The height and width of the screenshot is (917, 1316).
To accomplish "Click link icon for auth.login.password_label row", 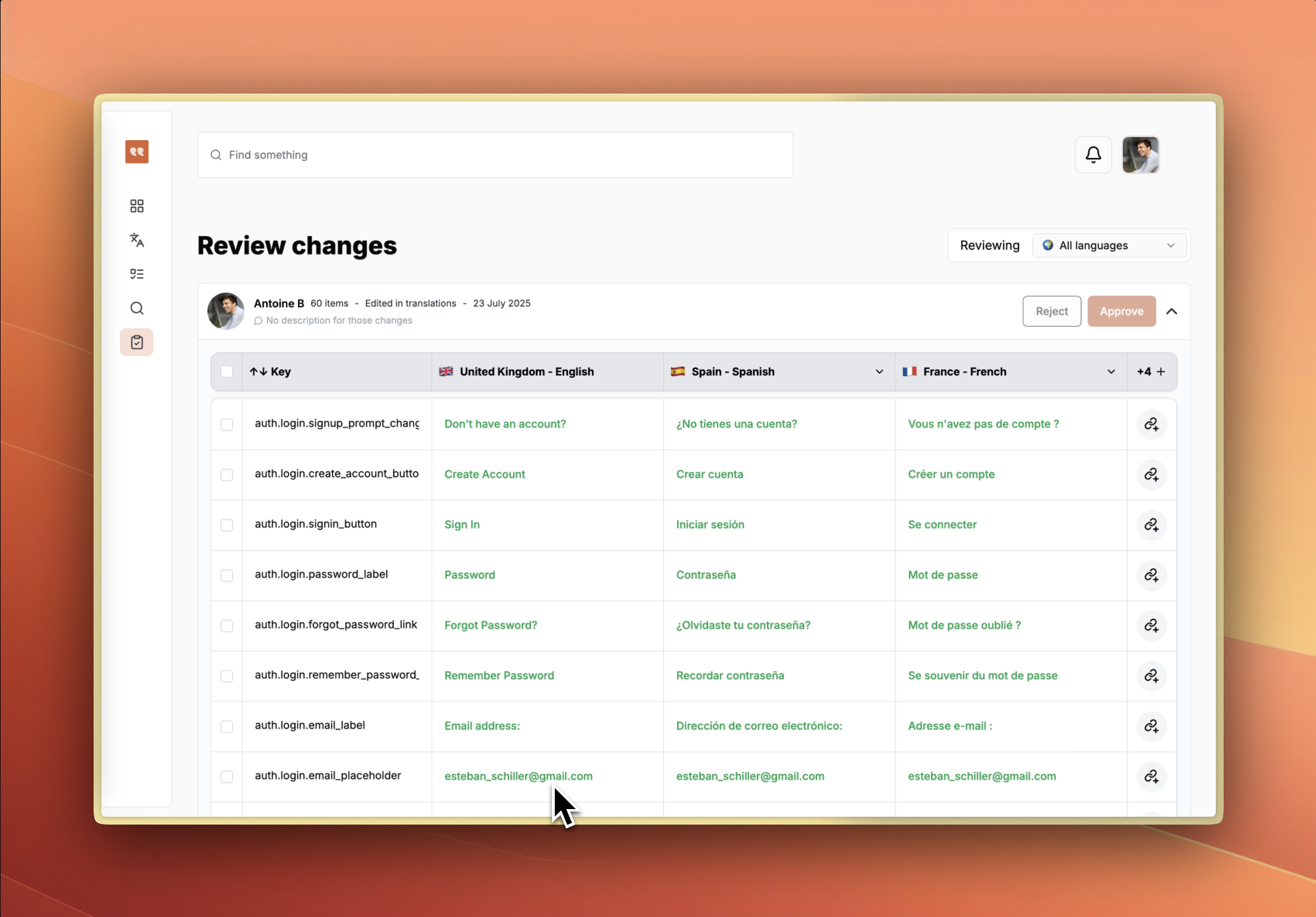I will tap(1151, 575).
